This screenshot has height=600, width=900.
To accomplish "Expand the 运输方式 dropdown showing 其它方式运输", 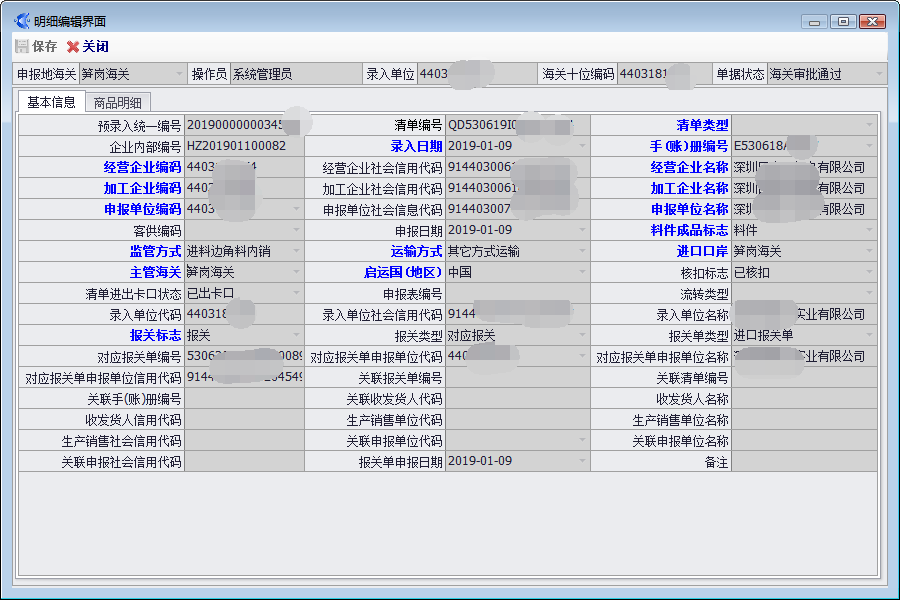I will coord(581,251).
